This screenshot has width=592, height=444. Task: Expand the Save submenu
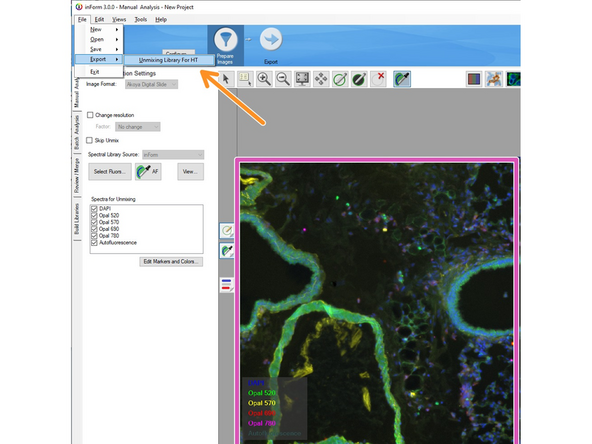[99, 49]
